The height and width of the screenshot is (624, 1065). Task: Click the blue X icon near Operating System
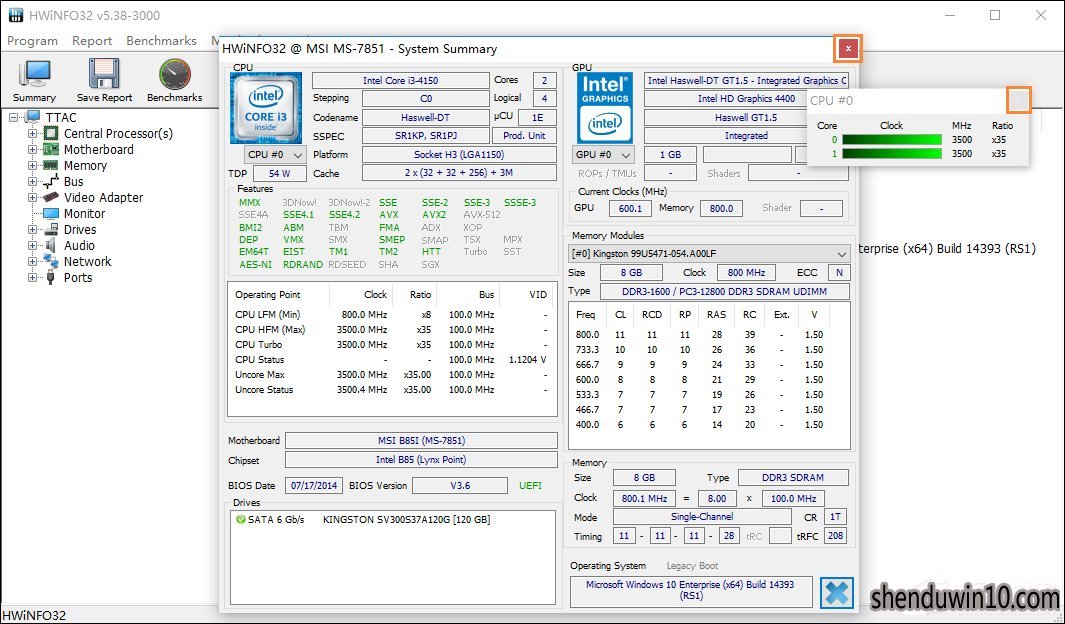pyautogui.click(x=837, y=593)
